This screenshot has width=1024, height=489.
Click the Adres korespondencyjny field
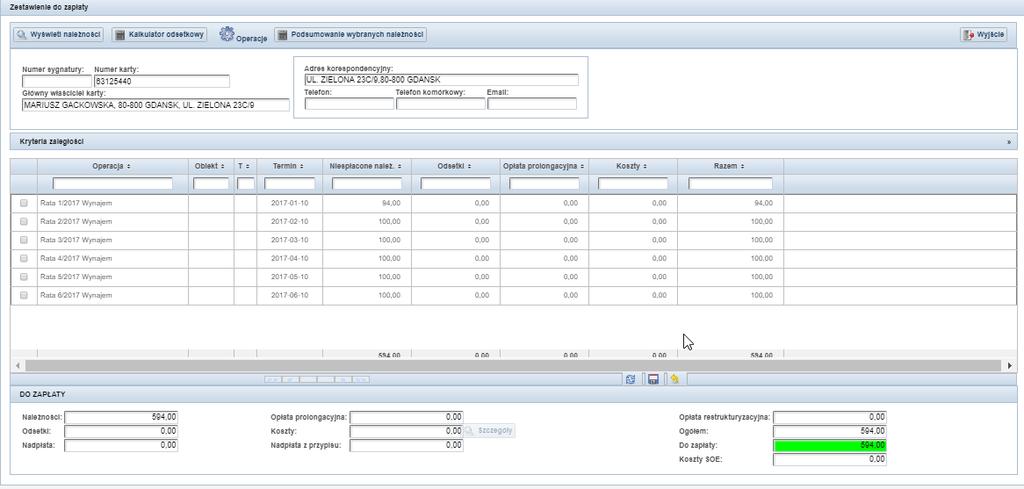tap(441, 80)
